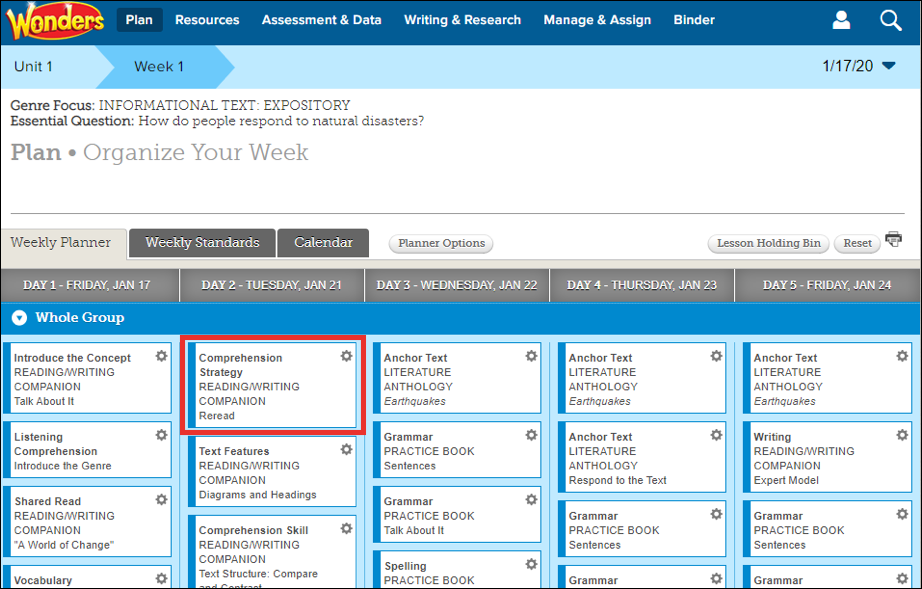This screenshot has height=589, width=922.
Task: Switch to the Weekly Standards tab
Action: click(202, 243)
